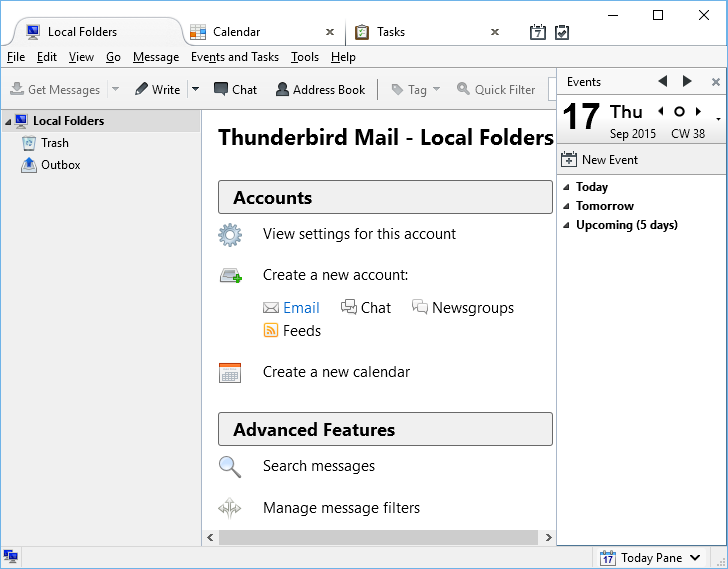Collapse the Today events section

[566, 188]
